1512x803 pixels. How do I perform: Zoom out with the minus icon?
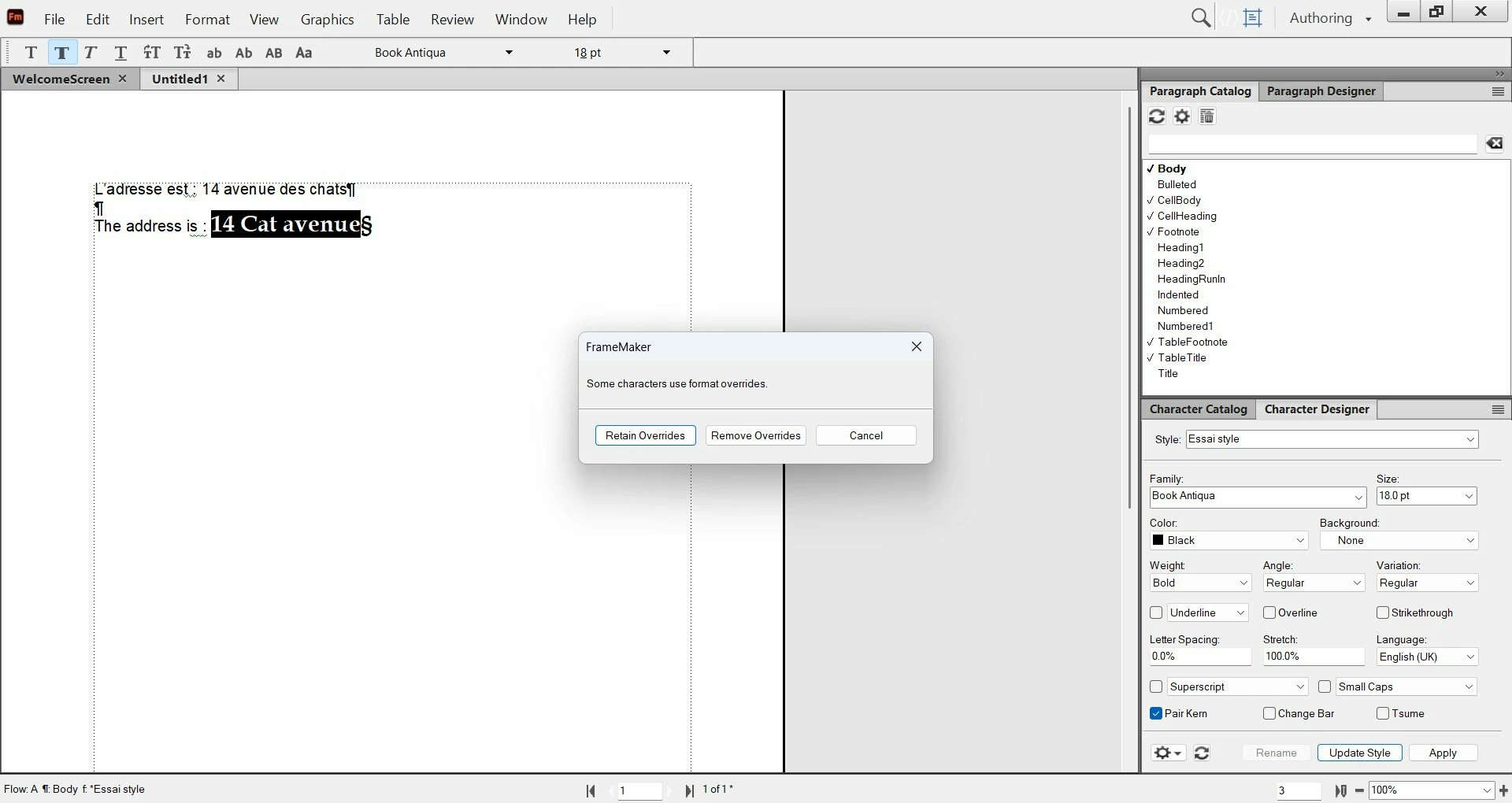(1359, 790)
